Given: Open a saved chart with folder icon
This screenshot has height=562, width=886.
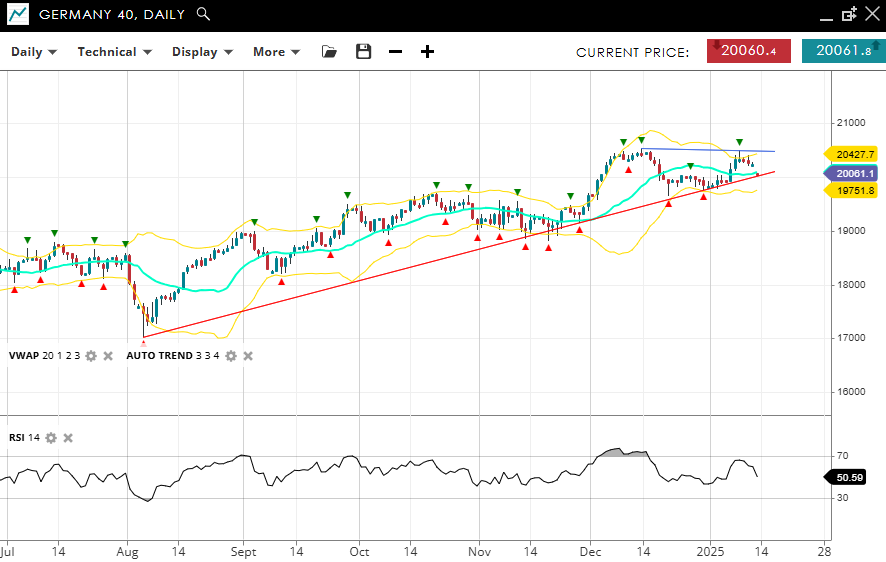Looking at the screenshot, I should [329, 52].
